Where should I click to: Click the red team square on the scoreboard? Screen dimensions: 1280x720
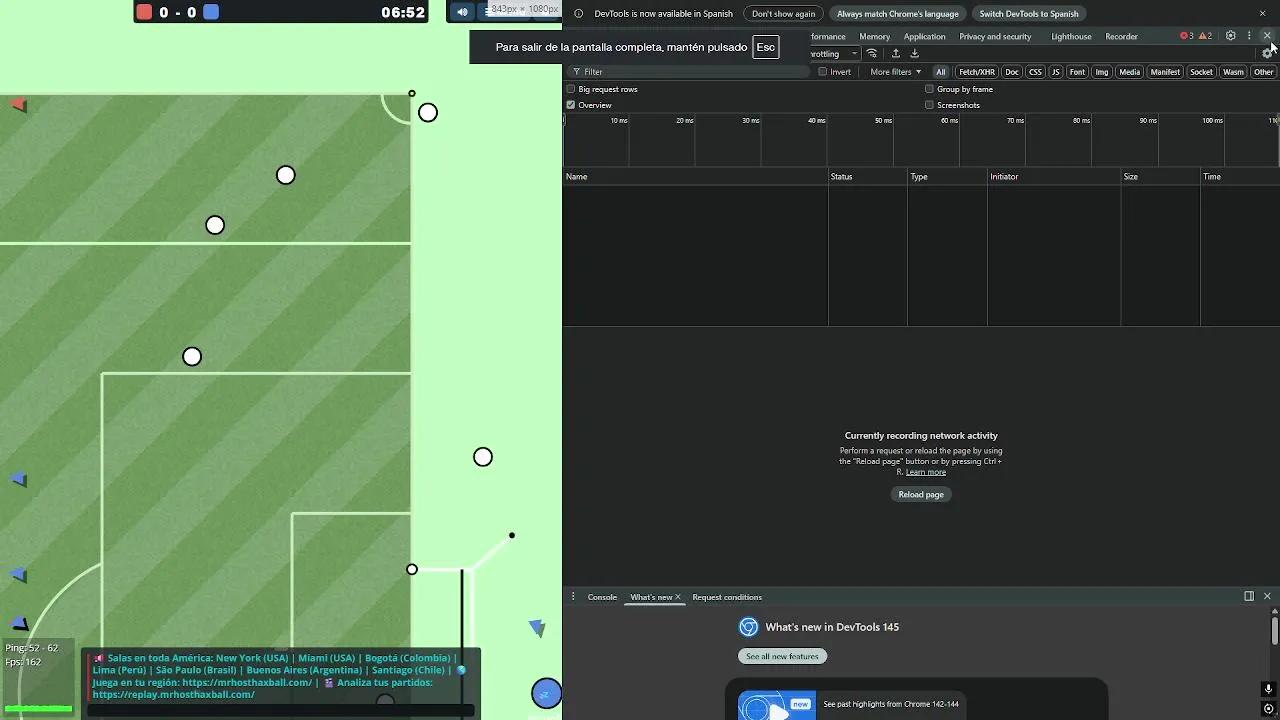[145, 12]
